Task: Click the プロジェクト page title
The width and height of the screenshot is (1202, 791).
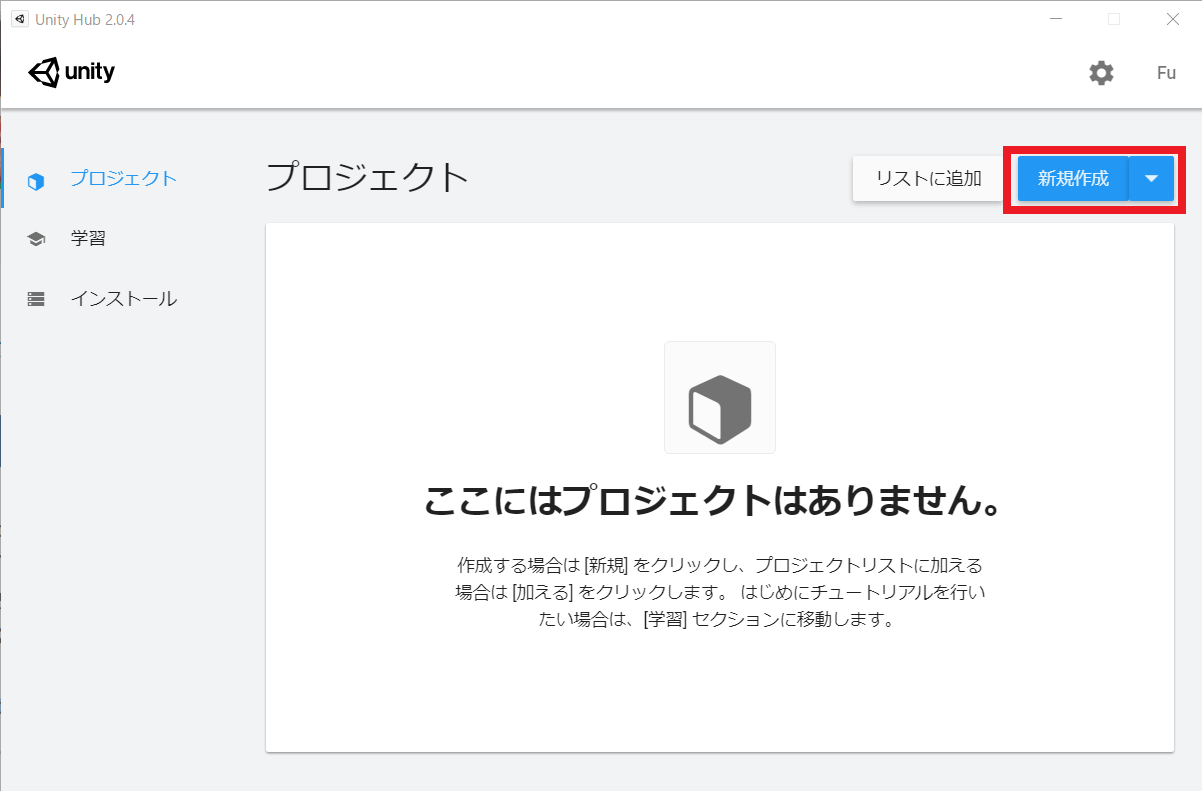Action: tap(367, 176)
